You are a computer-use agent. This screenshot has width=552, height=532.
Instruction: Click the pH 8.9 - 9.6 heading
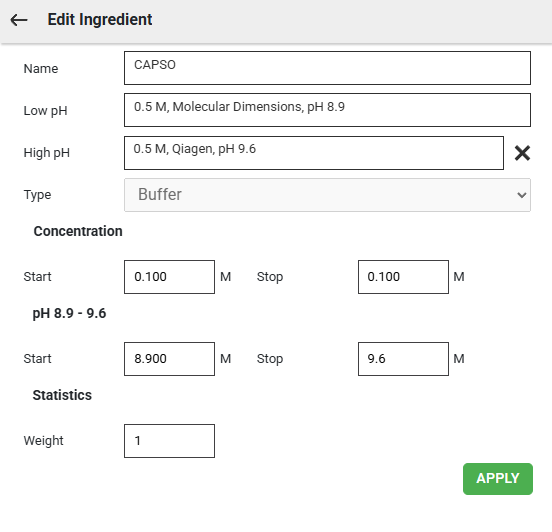point(69,313)
